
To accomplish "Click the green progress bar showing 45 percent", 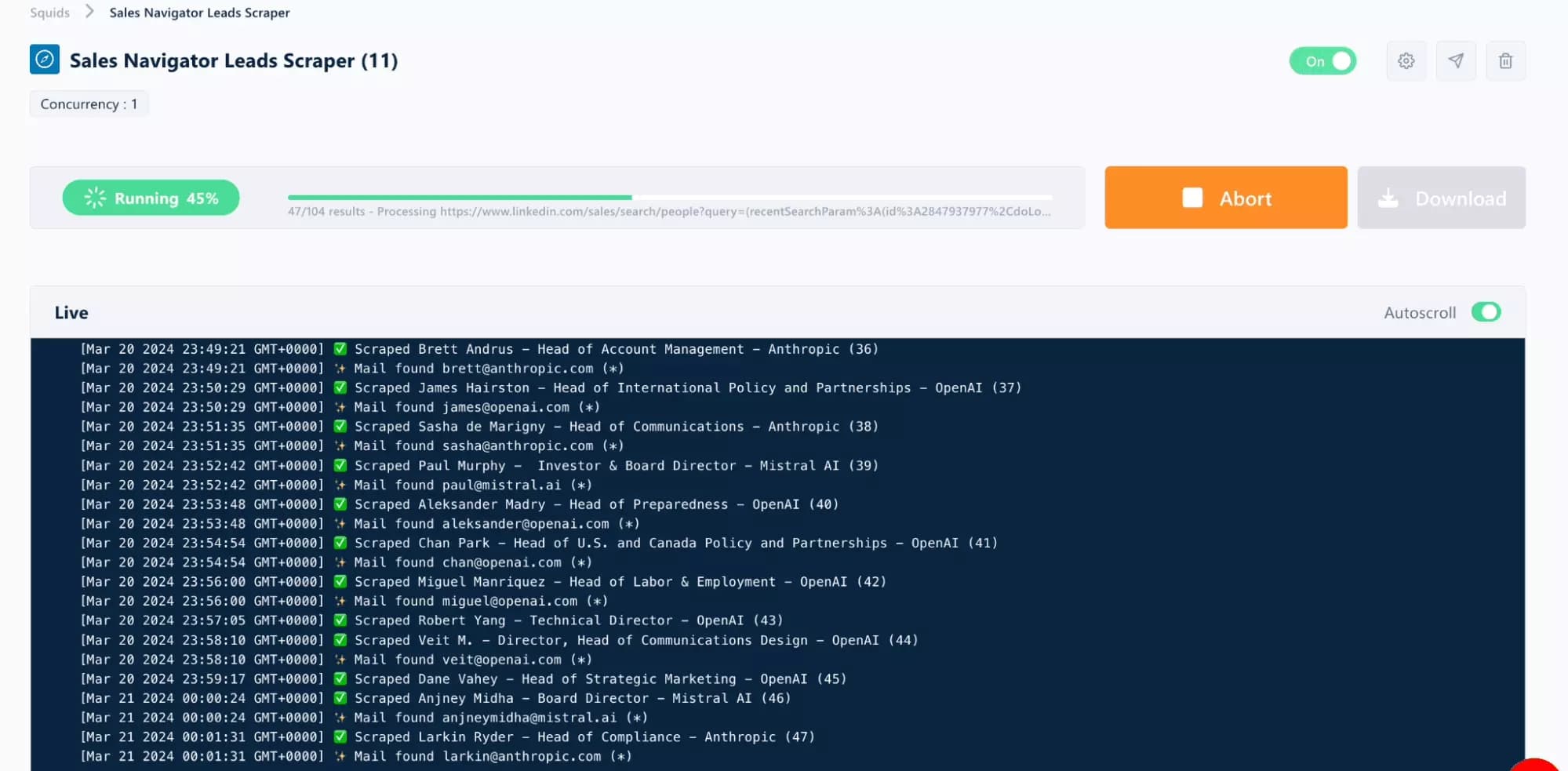I will click(459, 198).
